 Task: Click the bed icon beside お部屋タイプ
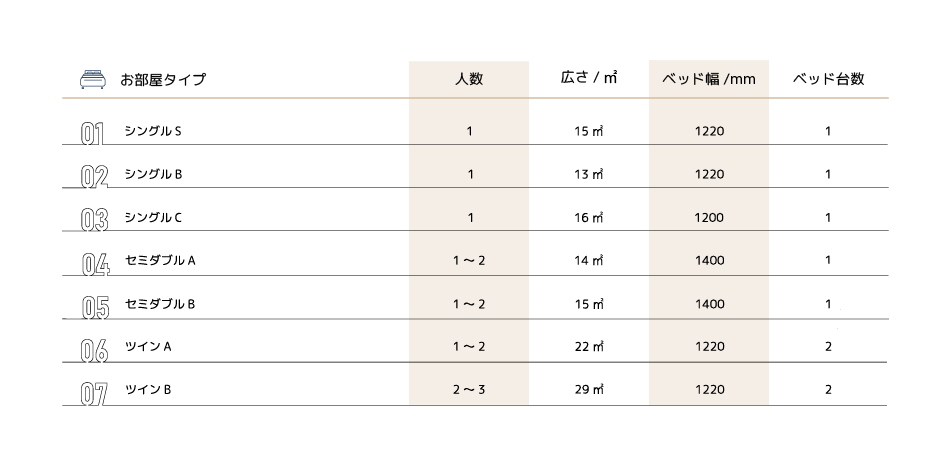(93, 79)
